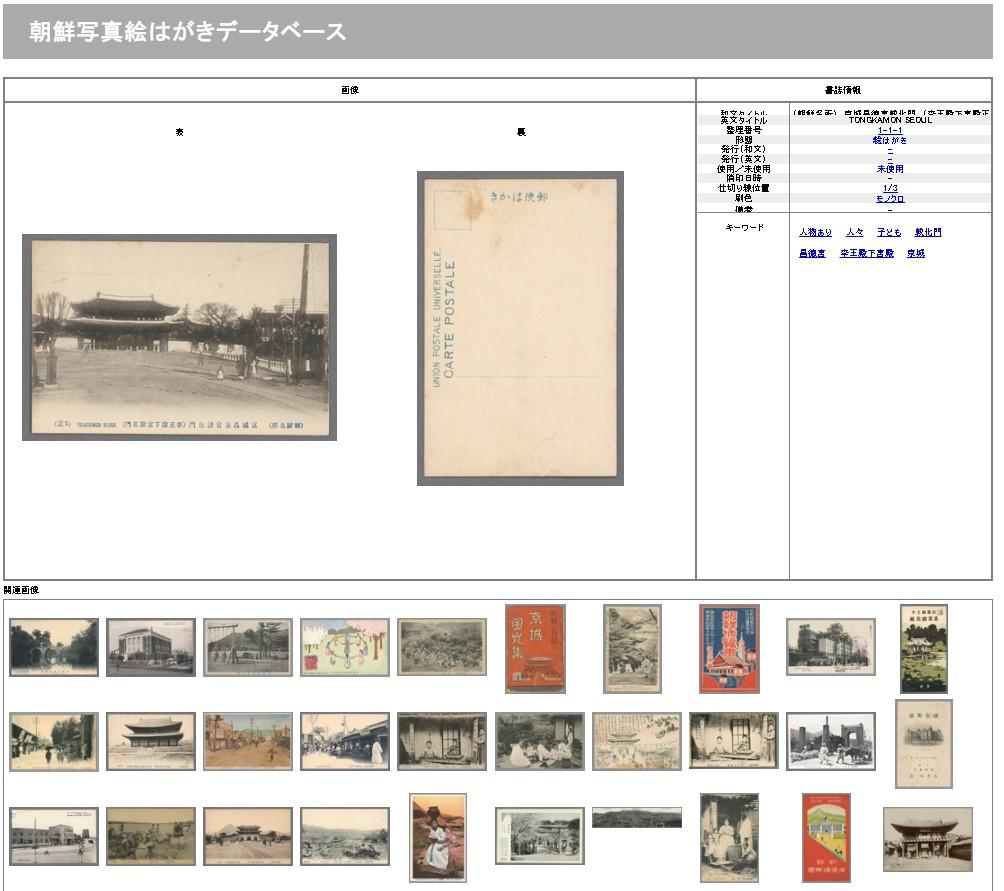
Task: Open the last gate building thumbnail in bottom row
Action: pyautogui.click(x=927, y=839)
